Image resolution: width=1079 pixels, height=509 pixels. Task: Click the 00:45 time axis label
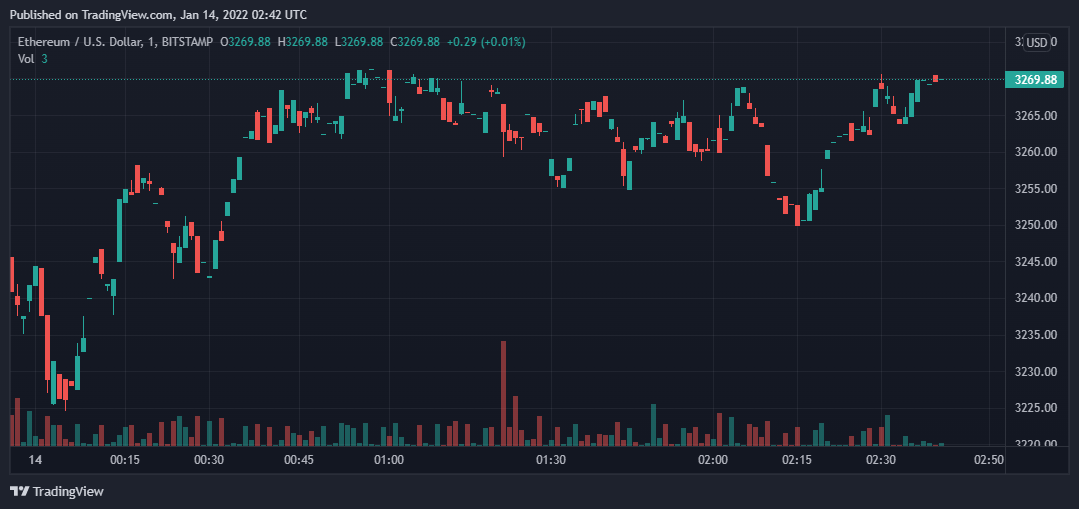(299, 460)
